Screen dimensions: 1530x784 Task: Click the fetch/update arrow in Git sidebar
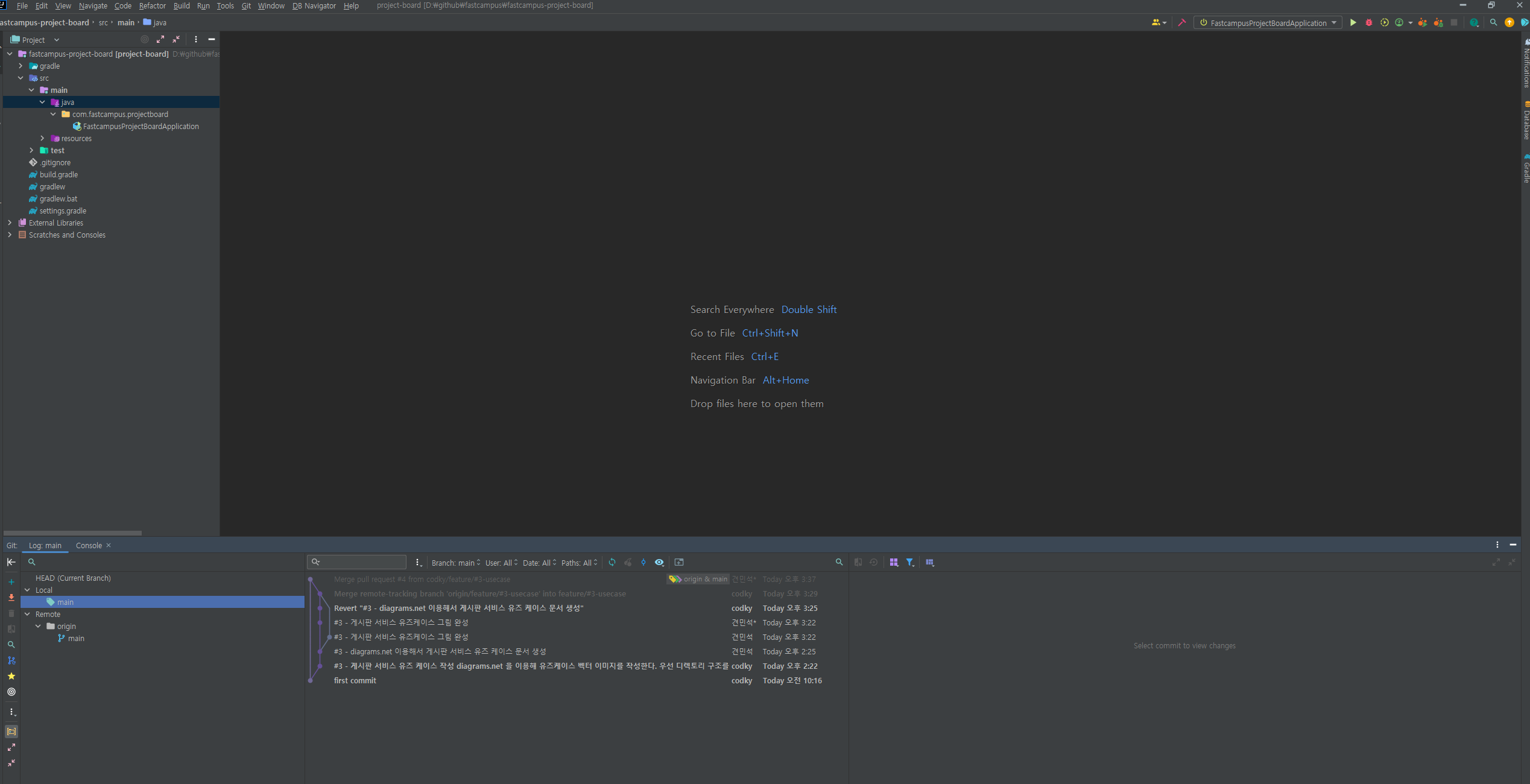pyautogui.click(x=11, y=598)
